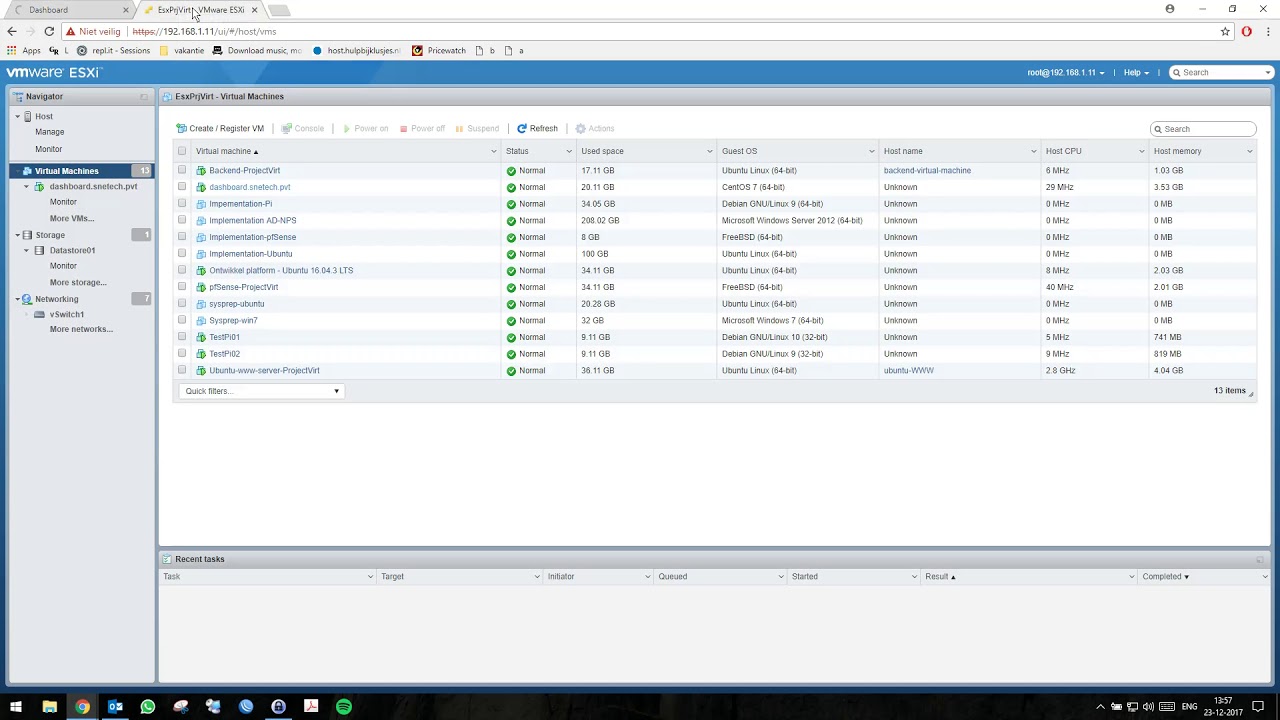Open the hosthulpbijklusjes.nl bookmark

pyautogui.click(x=356, y=50)
